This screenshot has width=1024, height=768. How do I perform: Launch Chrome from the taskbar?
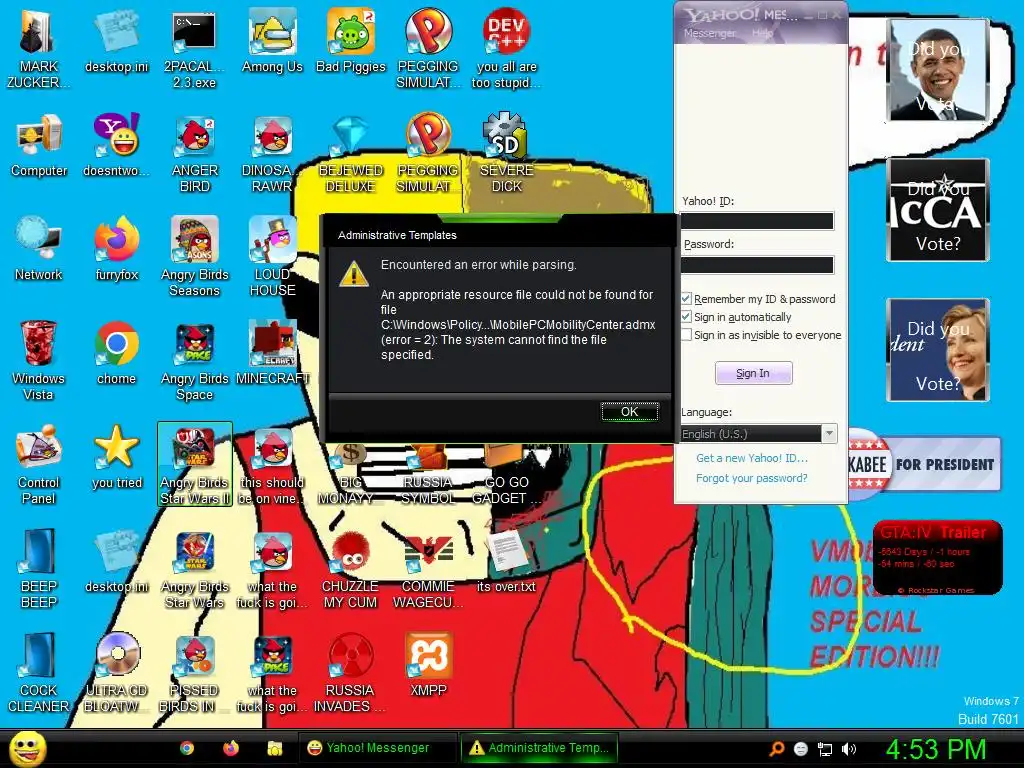[x=187, y=748]
